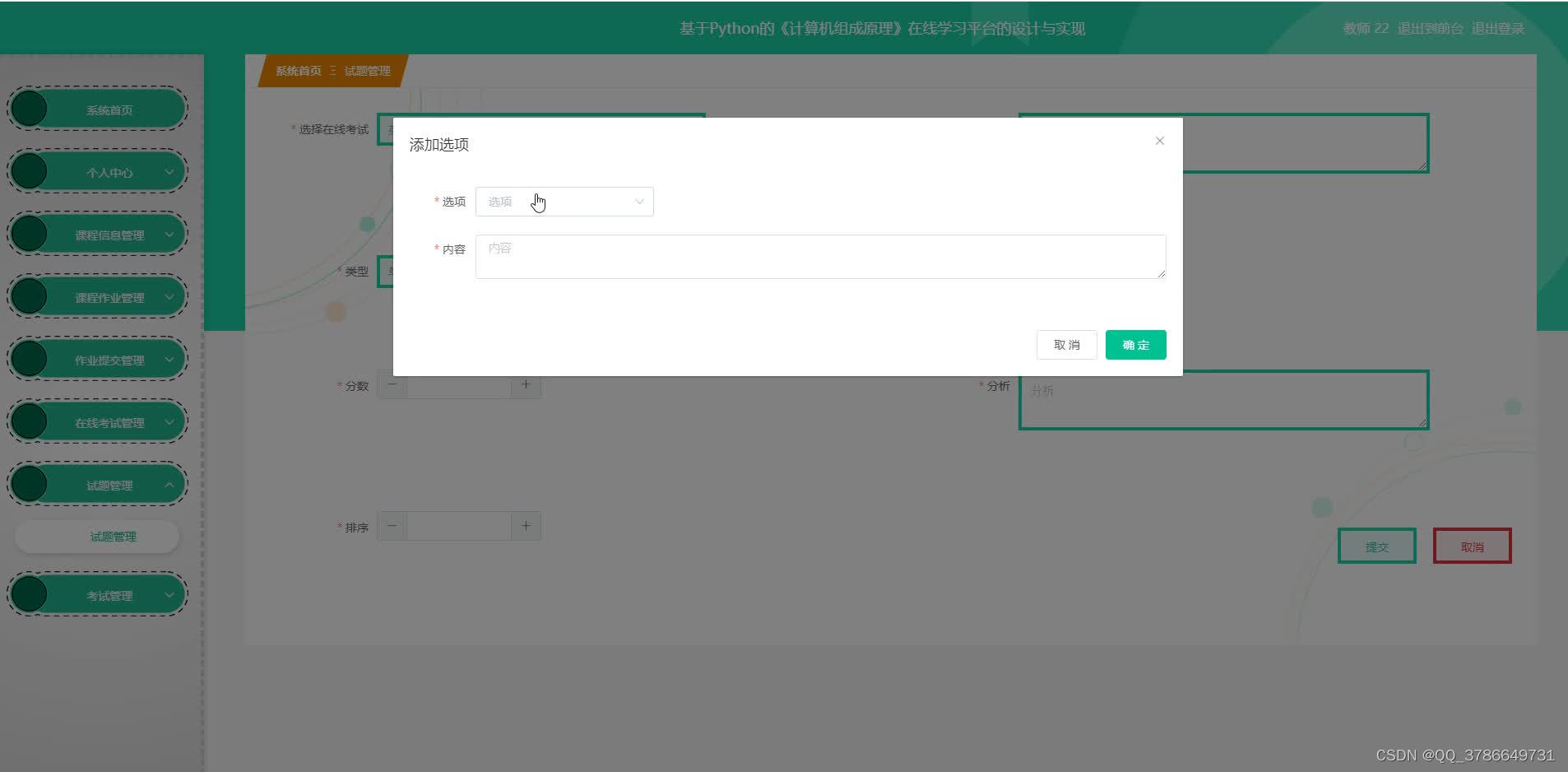
Task: Click the 试题管理 breadcrumb
Action: 367,71
